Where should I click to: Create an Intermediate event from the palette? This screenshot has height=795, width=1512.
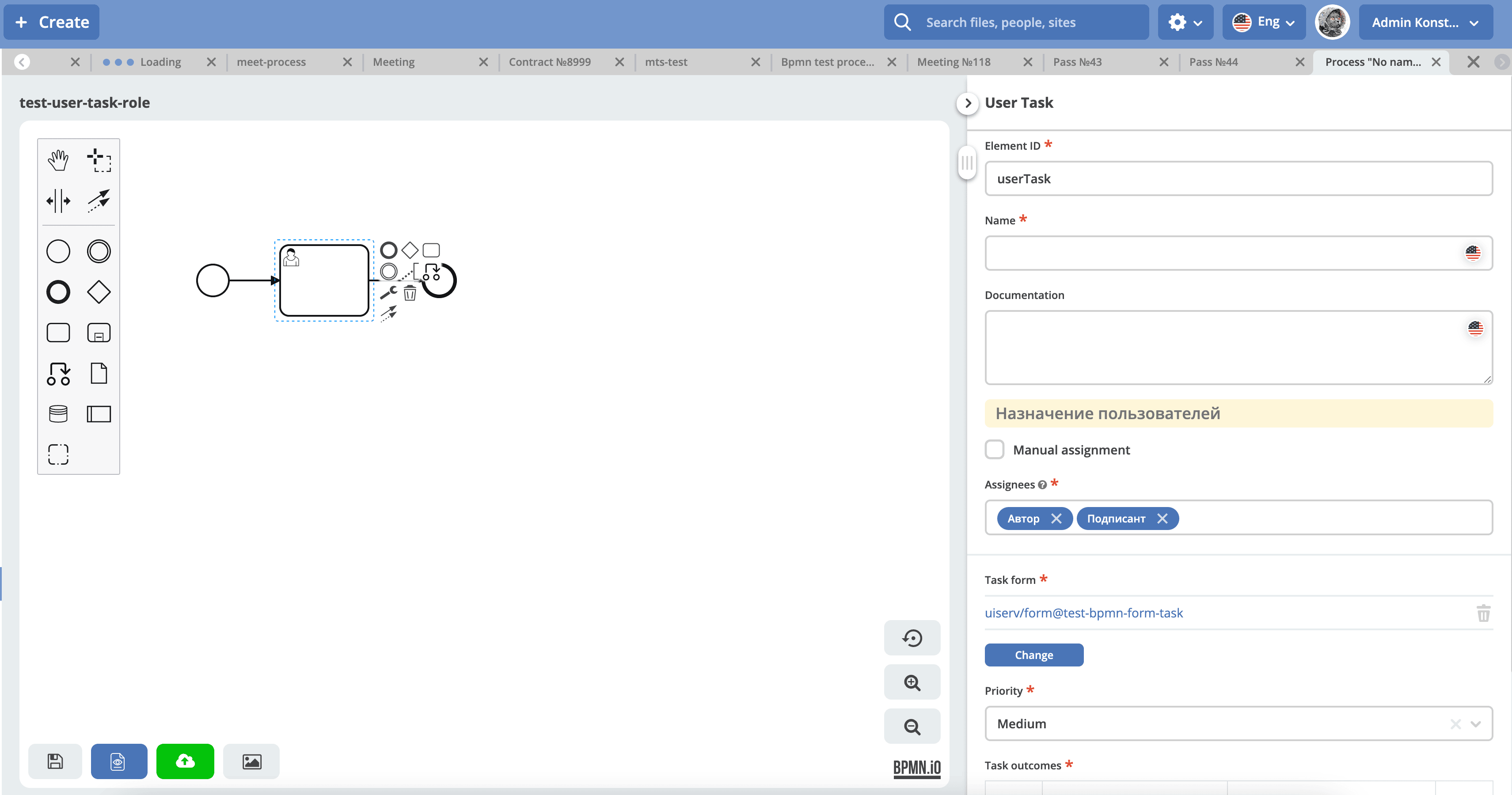[99, 251]
